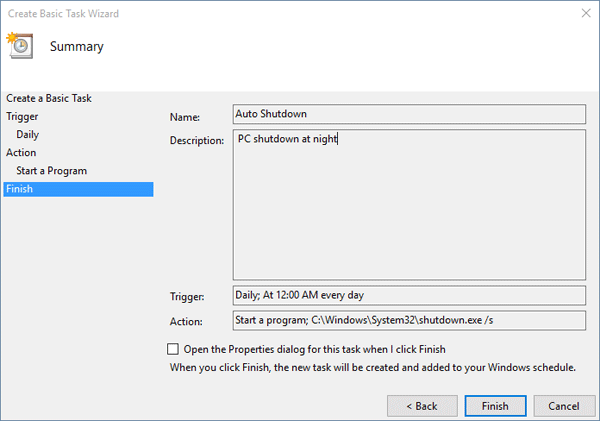Choose the highlighted Finish step in sidebar
Viewport: 600px width, 421px height.
pyautogui.click(x=78, y=189)
